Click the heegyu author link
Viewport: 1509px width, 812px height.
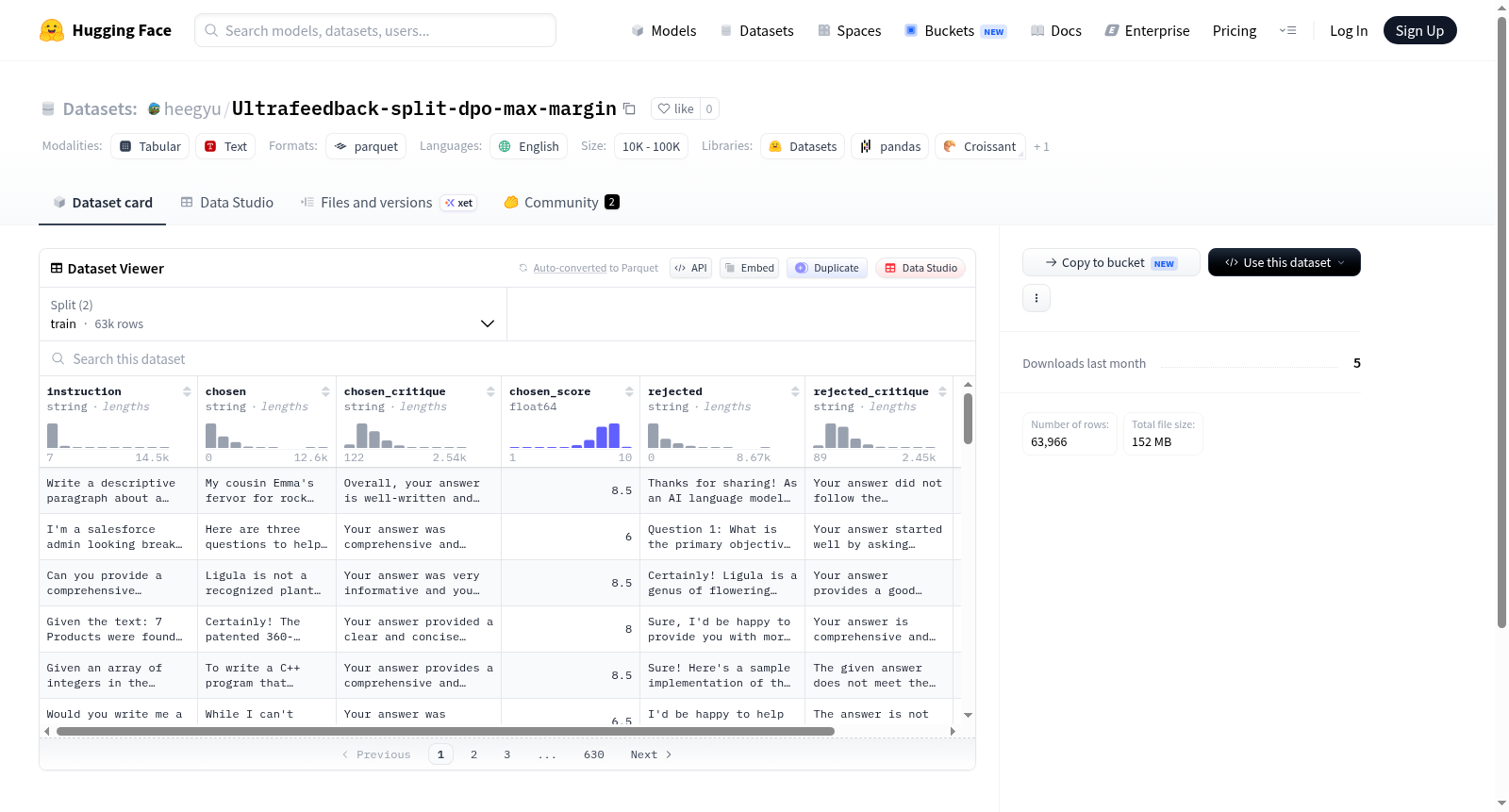coord(192,108)
